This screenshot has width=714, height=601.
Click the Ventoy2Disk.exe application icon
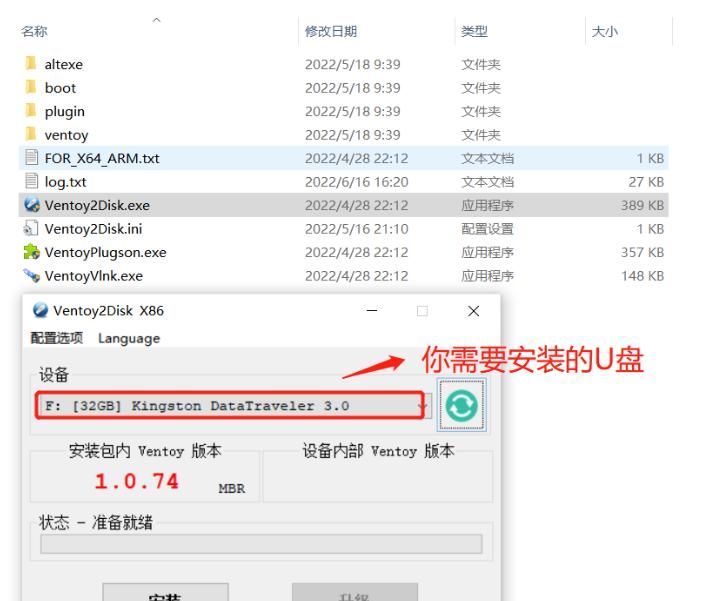click(32, 205)
